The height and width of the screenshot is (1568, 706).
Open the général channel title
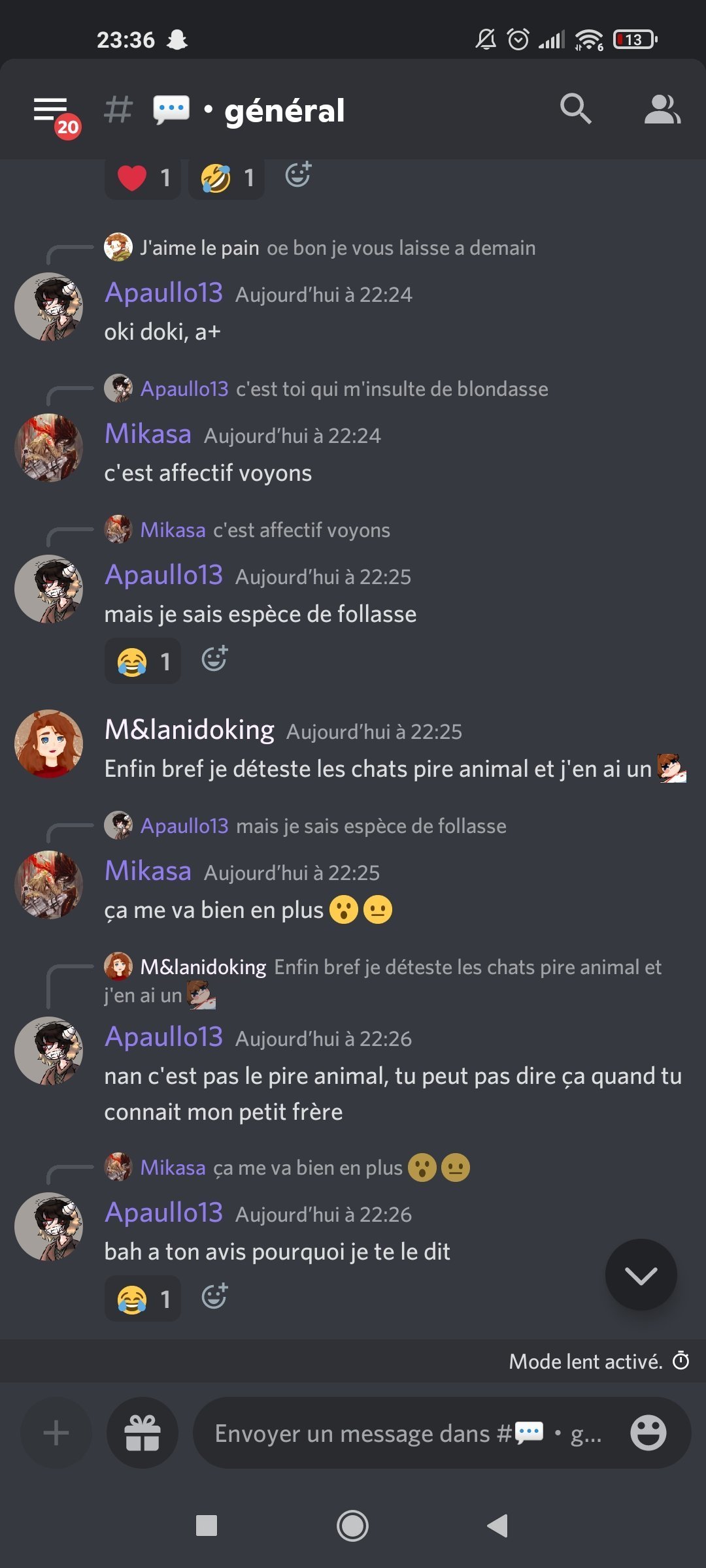[x=284, y=111]
